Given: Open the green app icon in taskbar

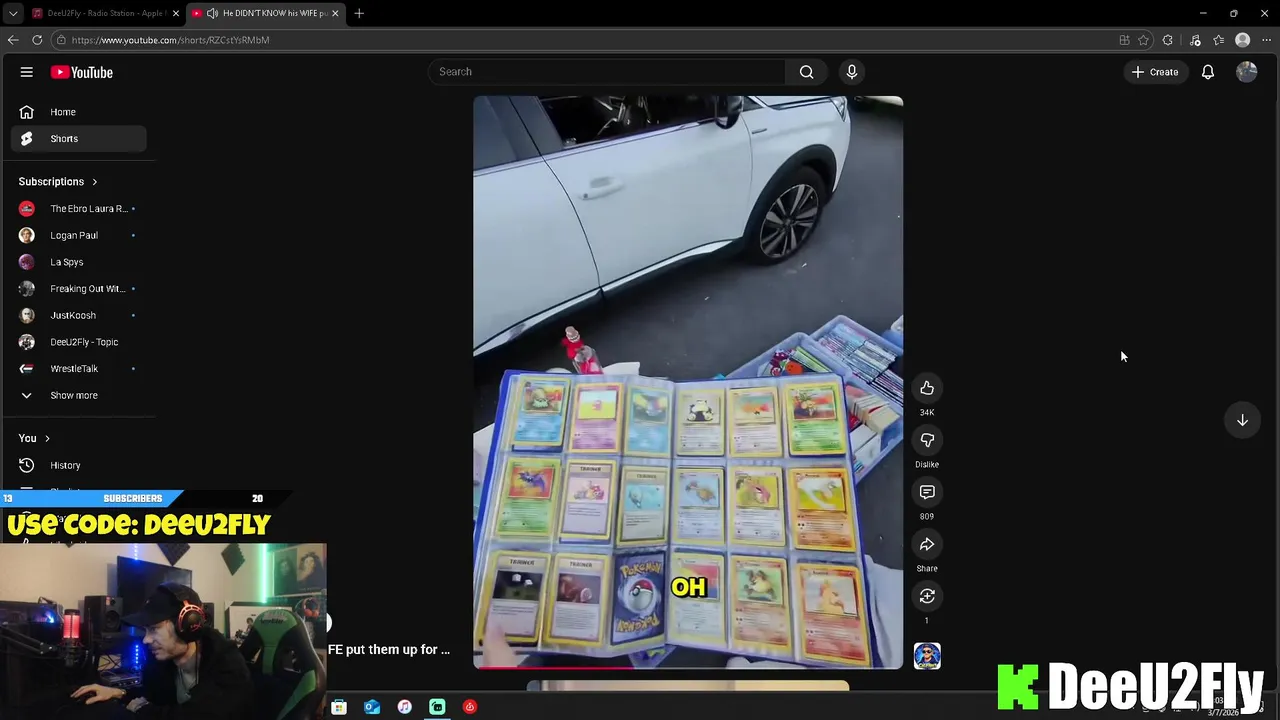Looking at the screenshot, I should point(437,707).
